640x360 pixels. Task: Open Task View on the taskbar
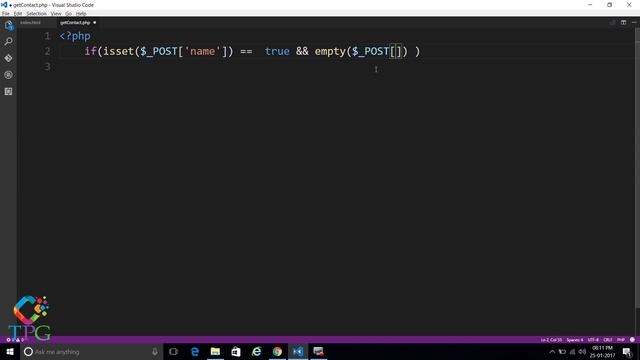click(x=173, y=351)
